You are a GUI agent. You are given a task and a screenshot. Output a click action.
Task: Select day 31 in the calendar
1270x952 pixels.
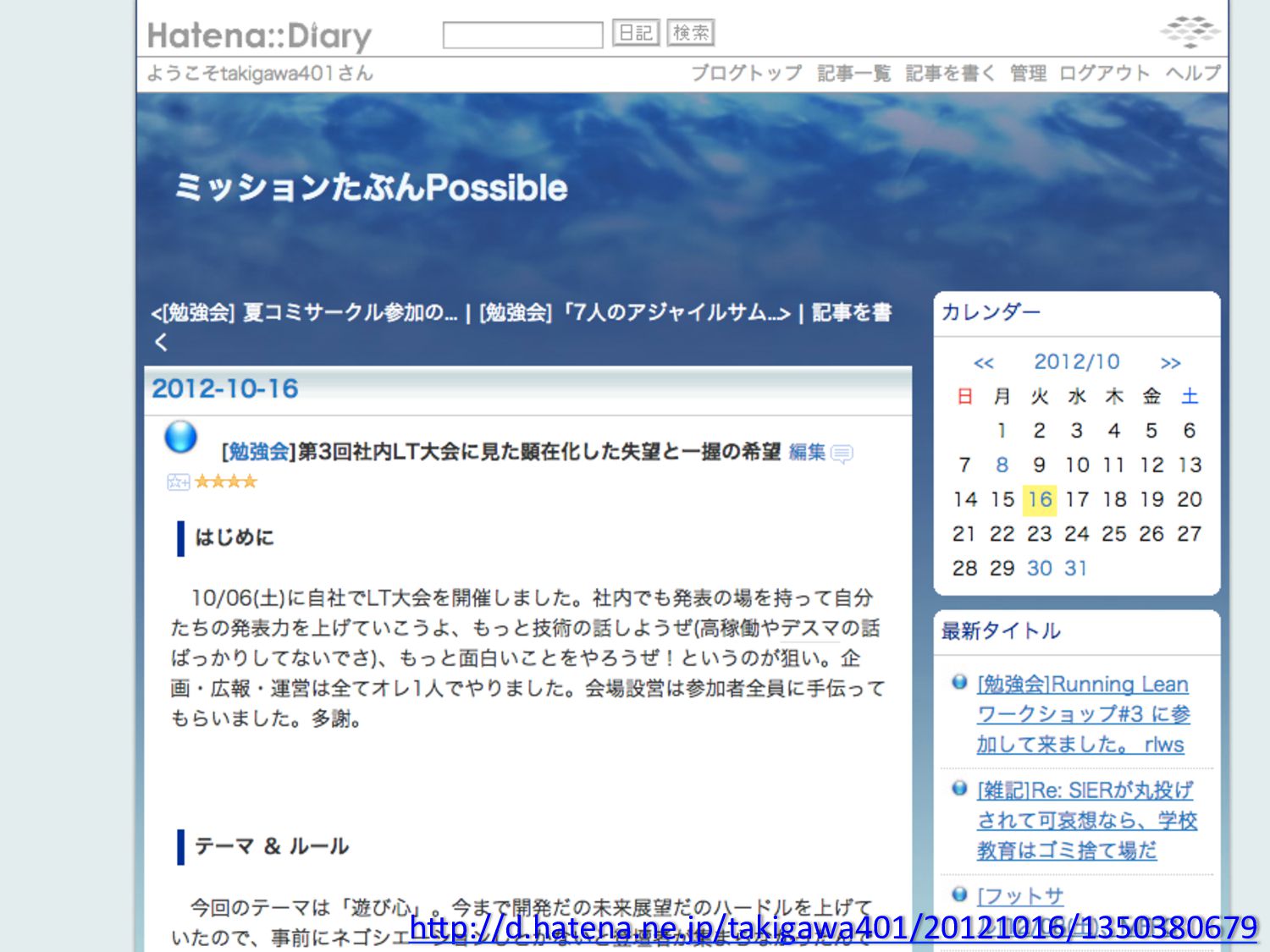click(x=1076, y=568)
